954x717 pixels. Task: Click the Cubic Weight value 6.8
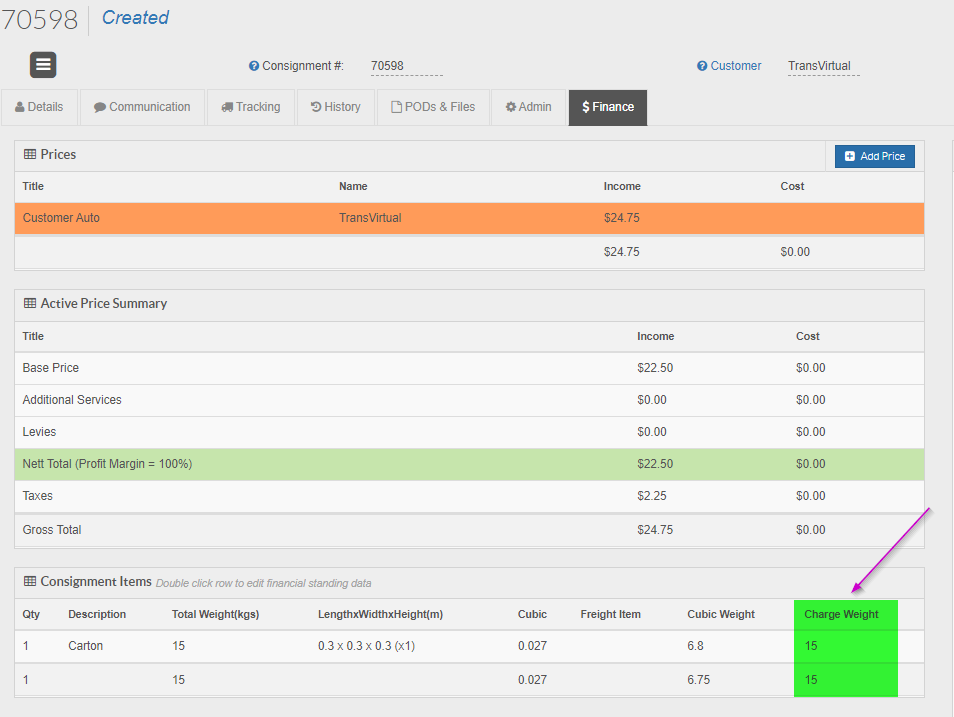click(x=695, y=646)
